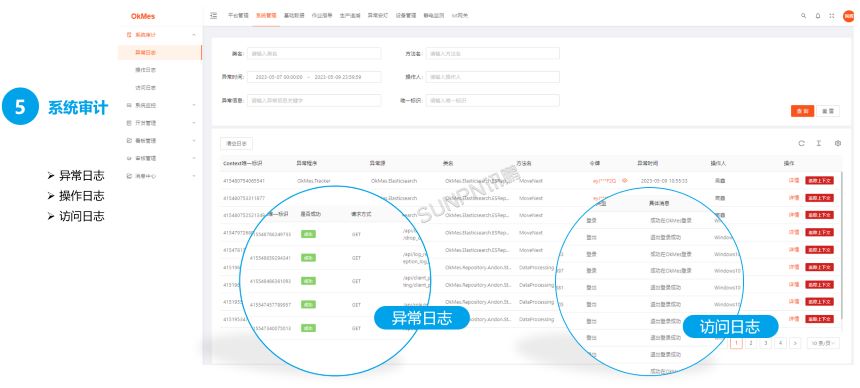Click the orange 查询 button
This screenshot has height=388, width=860.
tap(802, 111)
